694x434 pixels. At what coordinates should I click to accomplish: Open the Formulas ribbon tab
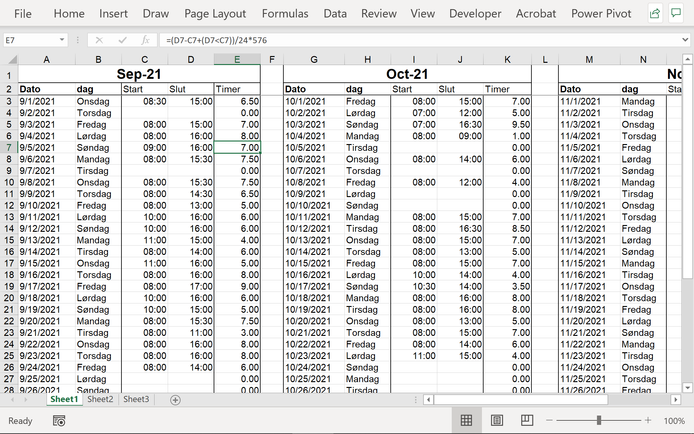285,14
